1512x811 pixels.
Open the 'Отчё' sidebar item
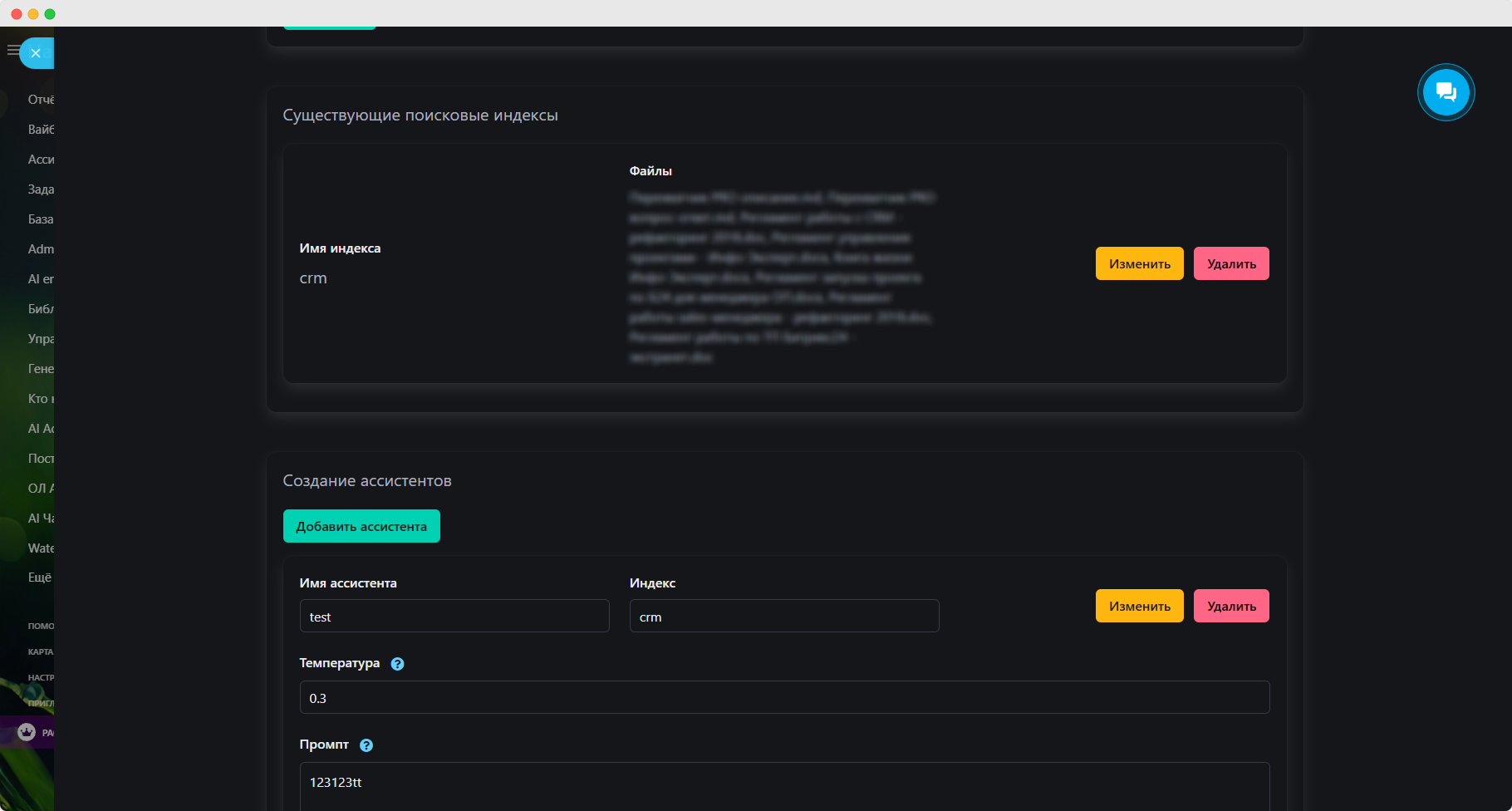41,100
